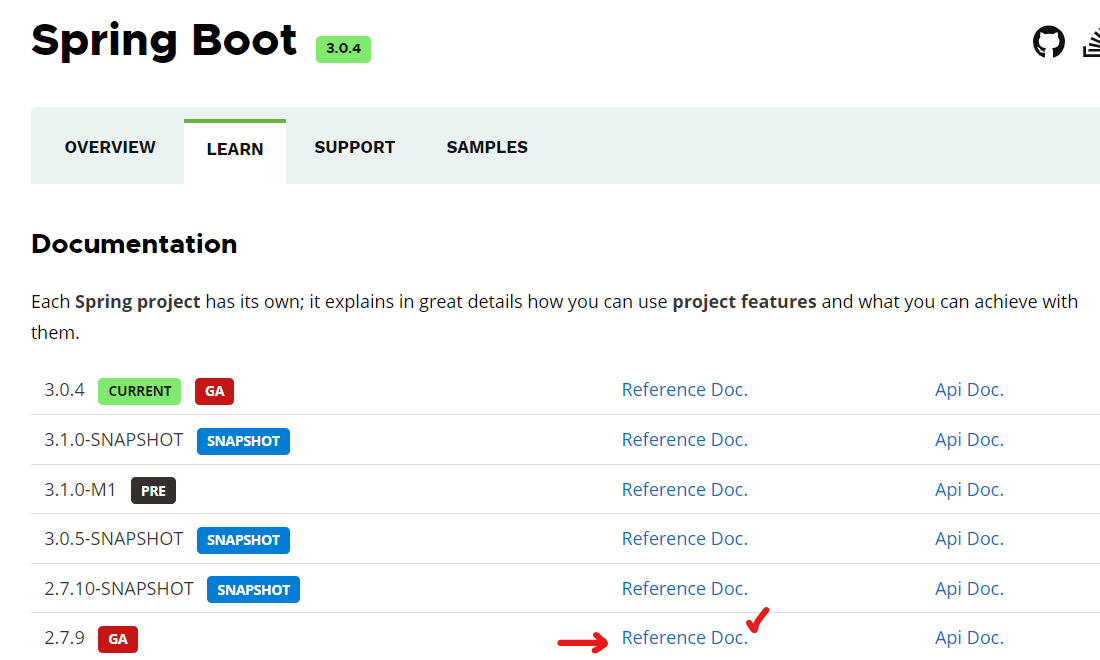Open the GitHub repository icon
The height and width of the screenshot is (660, 1100).
(1049, 42)
